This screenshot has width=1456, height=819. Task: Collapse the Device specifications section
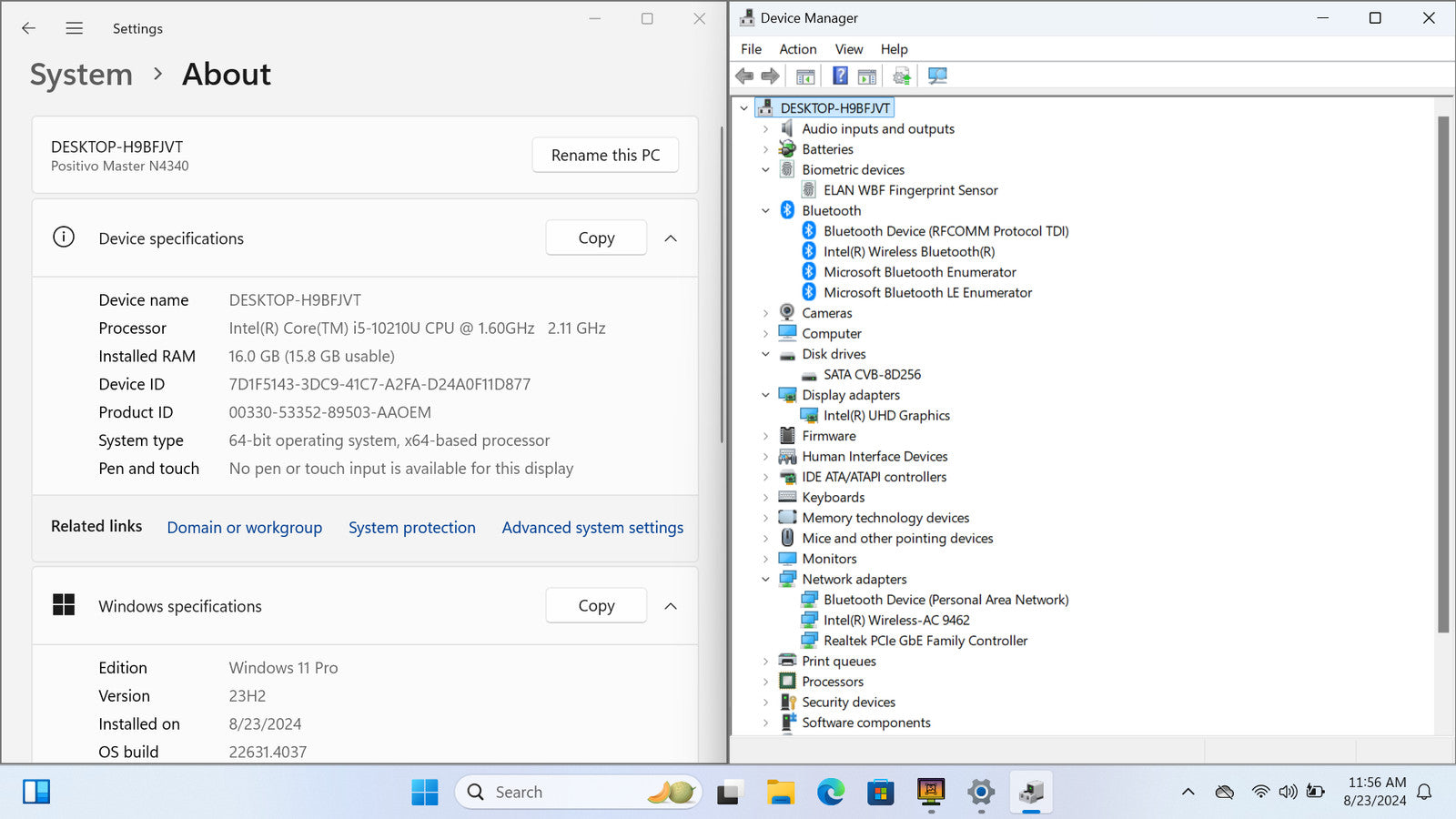(x=671, y=238)
